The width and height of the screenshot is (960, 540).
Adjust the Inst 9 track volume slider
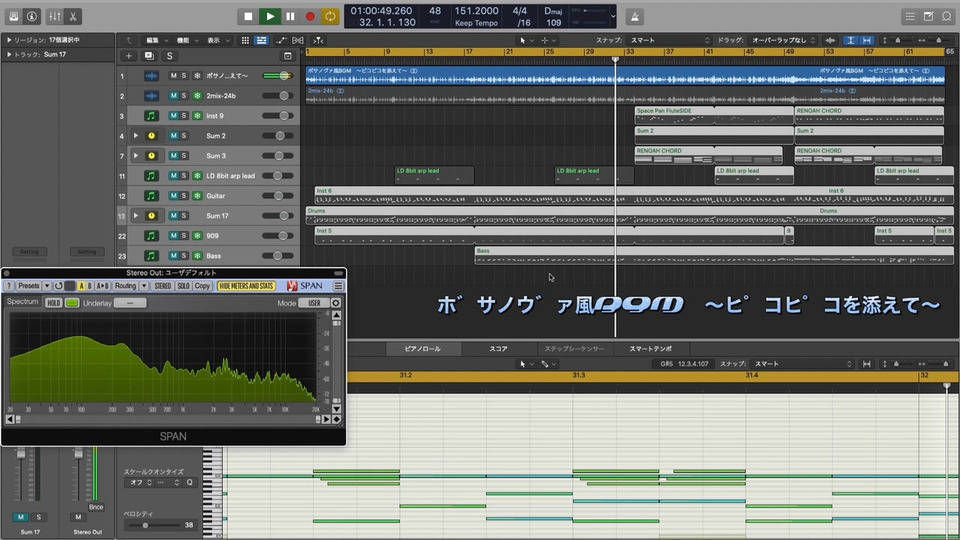coord(278,116)
